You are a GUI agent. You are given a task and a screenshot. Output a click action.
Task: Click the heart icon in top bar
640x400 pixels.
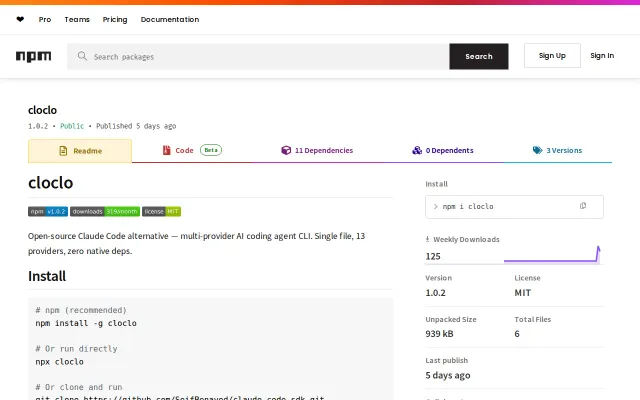click(x=20, y=19)
